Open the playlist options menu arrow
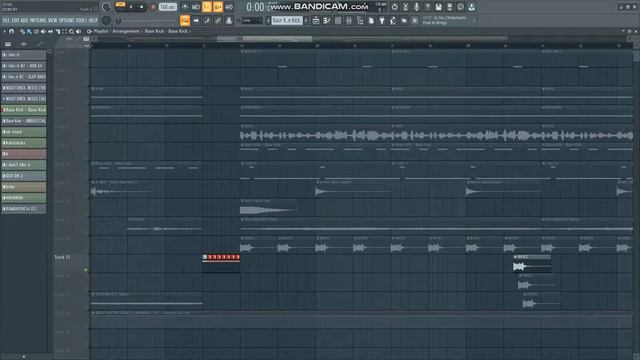Image resolution: width=640 pixels, height=360 pixels. click(x=4, y=31)
